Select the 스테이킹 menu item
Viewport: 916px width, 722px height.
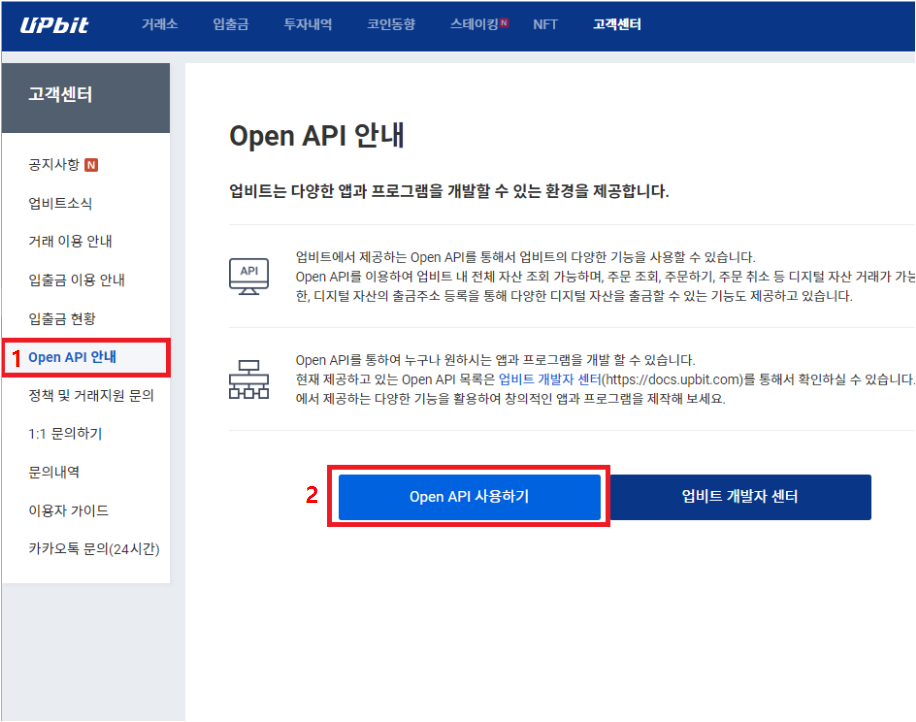(474, 24)
